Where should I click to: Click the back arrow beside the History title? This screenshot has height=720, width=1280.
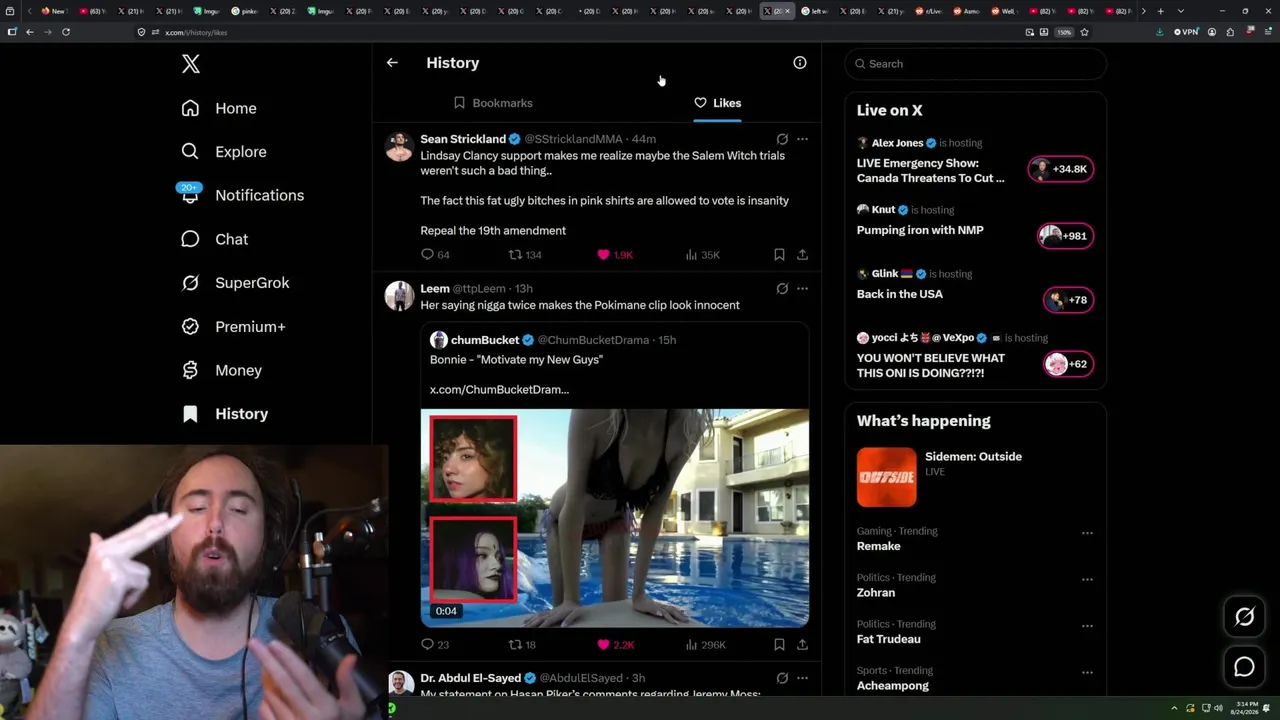[x=392, y=63]
